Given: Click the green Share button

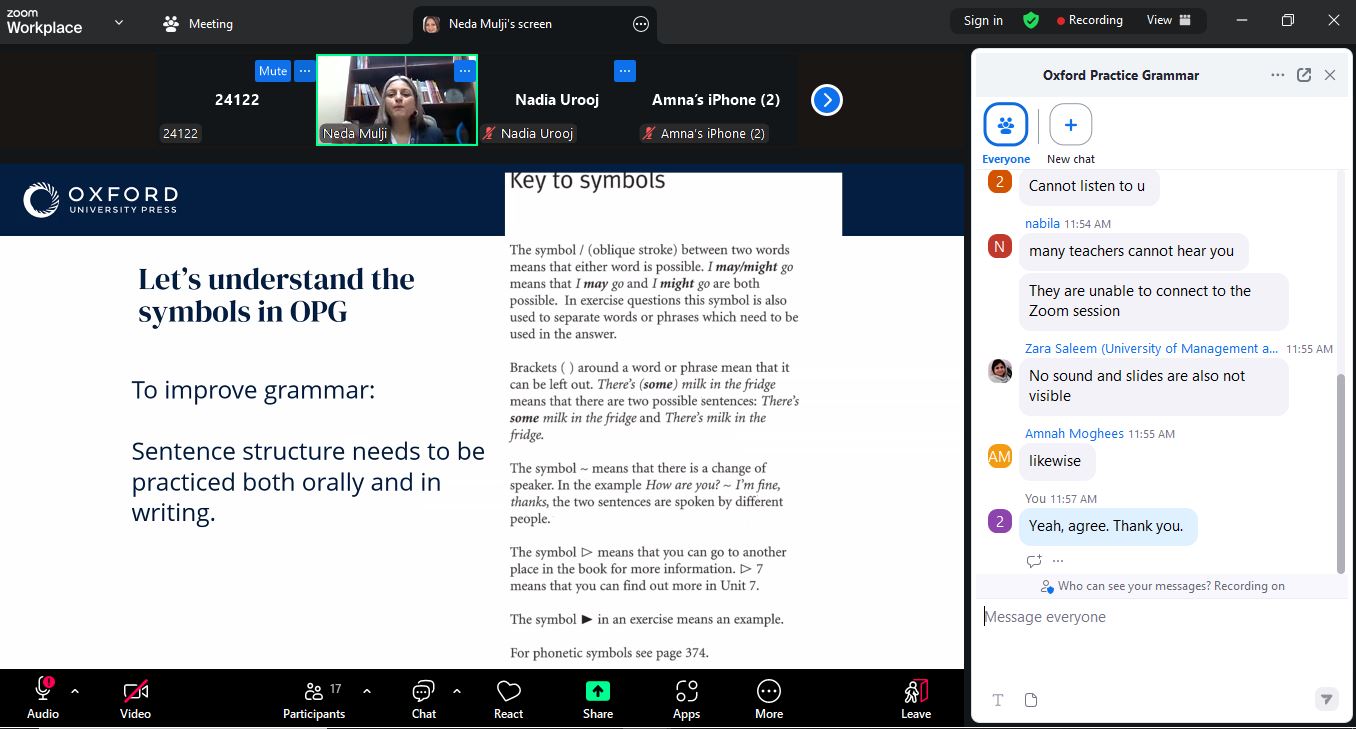Looking at the screenshot, I should click(598, 697).
